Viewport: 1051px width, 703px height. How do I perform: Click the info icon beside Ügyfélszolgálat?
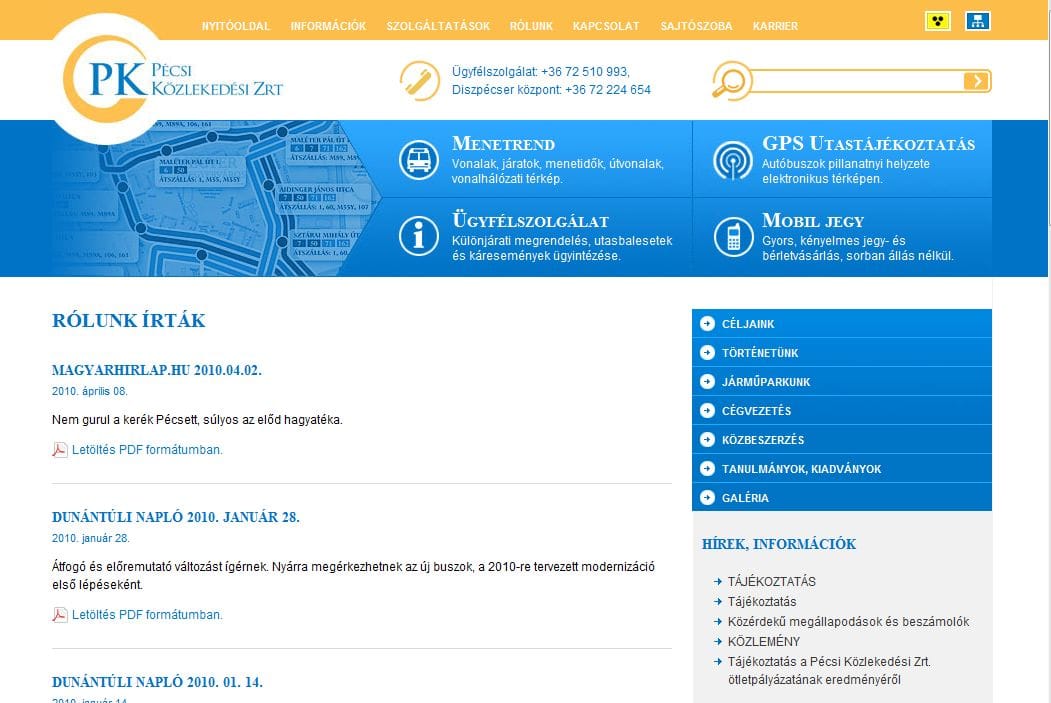tap(419, 237)
